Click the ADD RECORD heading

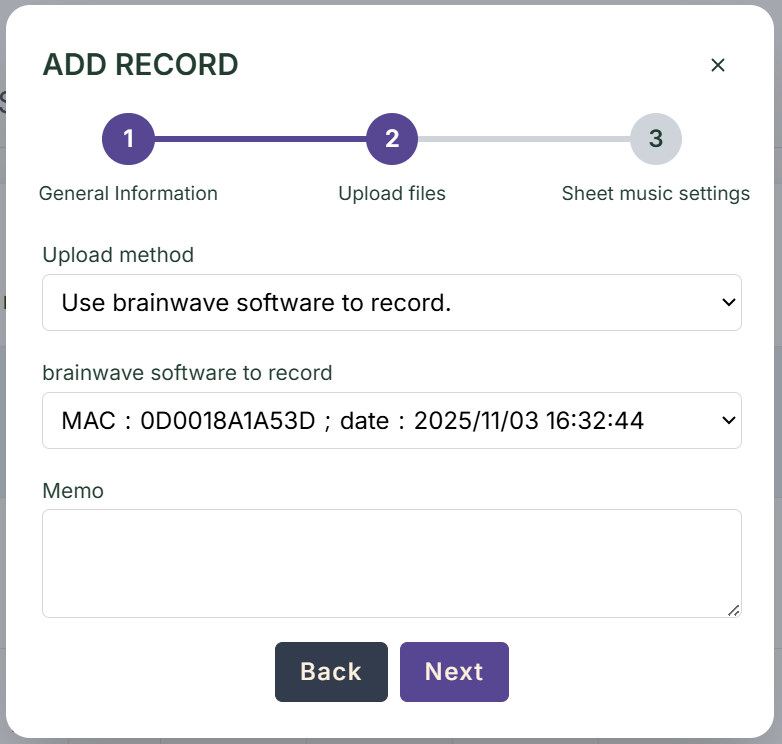pyautogui.click(x=141, y=65)
